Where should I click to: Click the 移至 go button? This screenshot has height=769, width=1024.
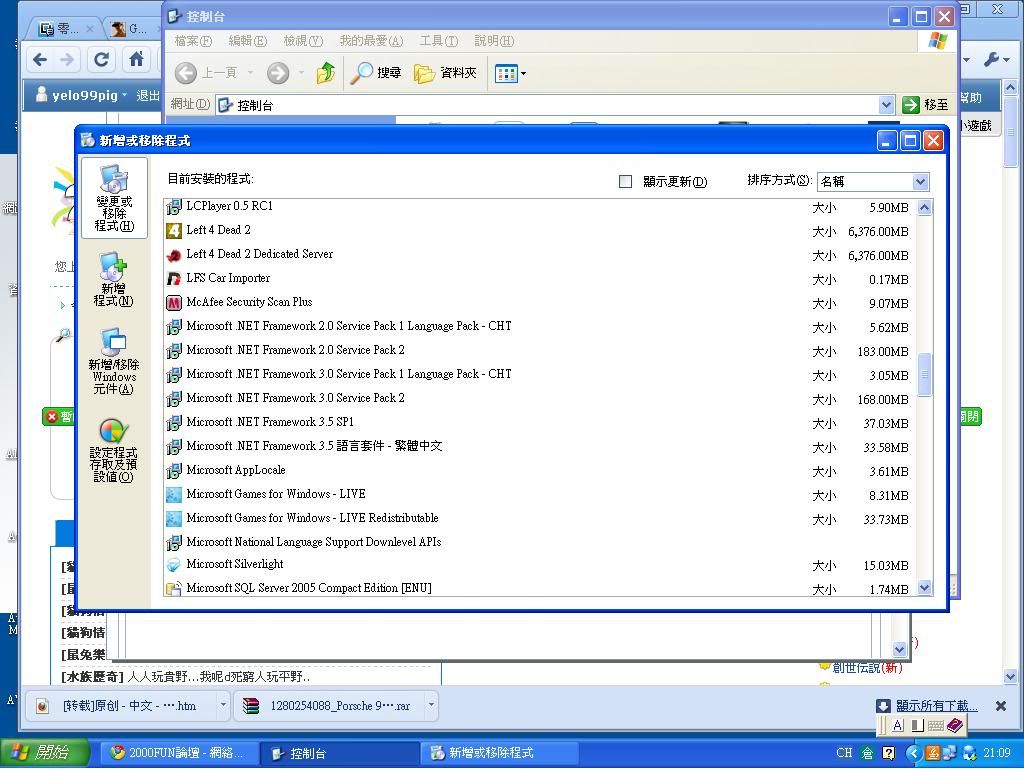[x=925, y=105]
